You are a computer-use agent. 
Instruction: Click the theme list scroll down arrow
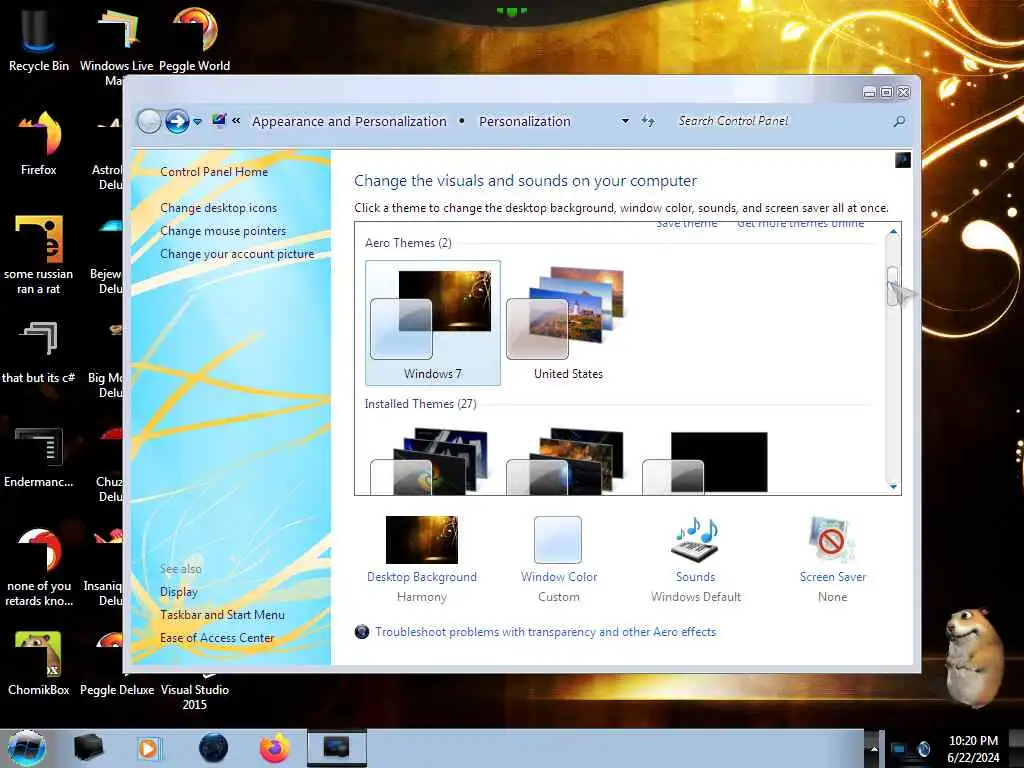(x=893, y=487)
